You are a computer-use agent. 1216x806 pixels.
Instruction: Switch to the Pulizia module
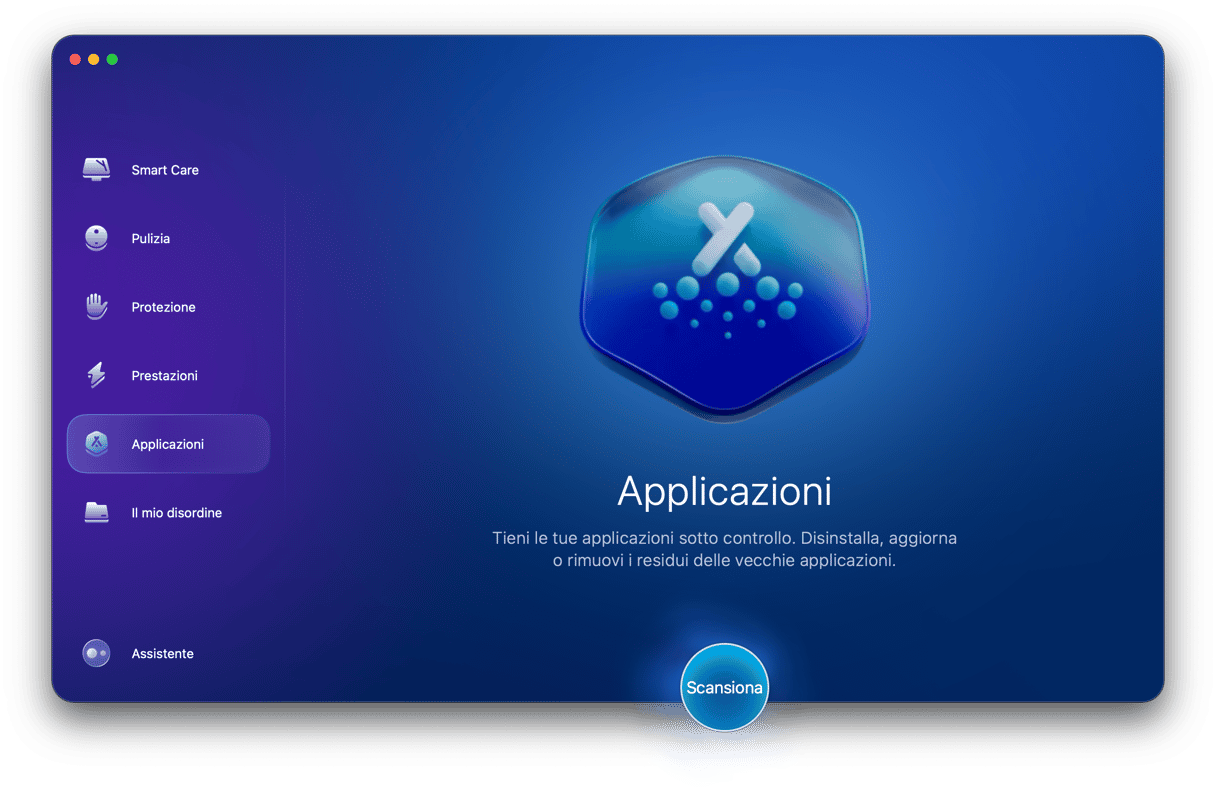click(168, 239)
